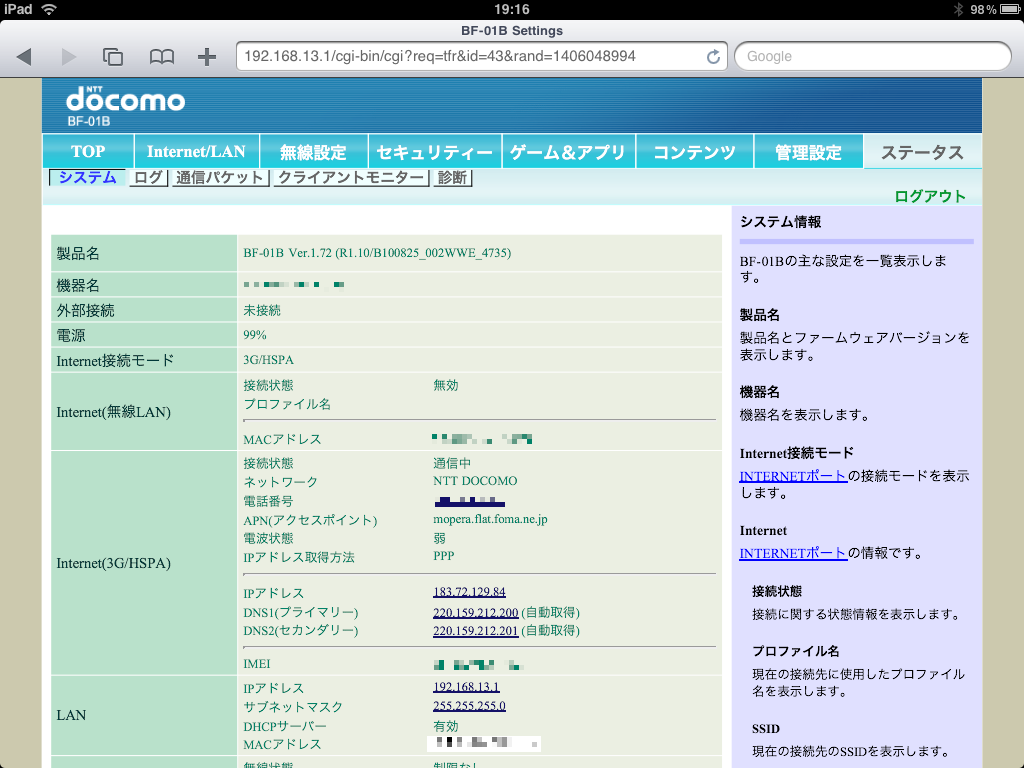Viewport: 1024px width, 768px height.
Task: Select the ログ sub-tab
Action: (x=148, y=178)
